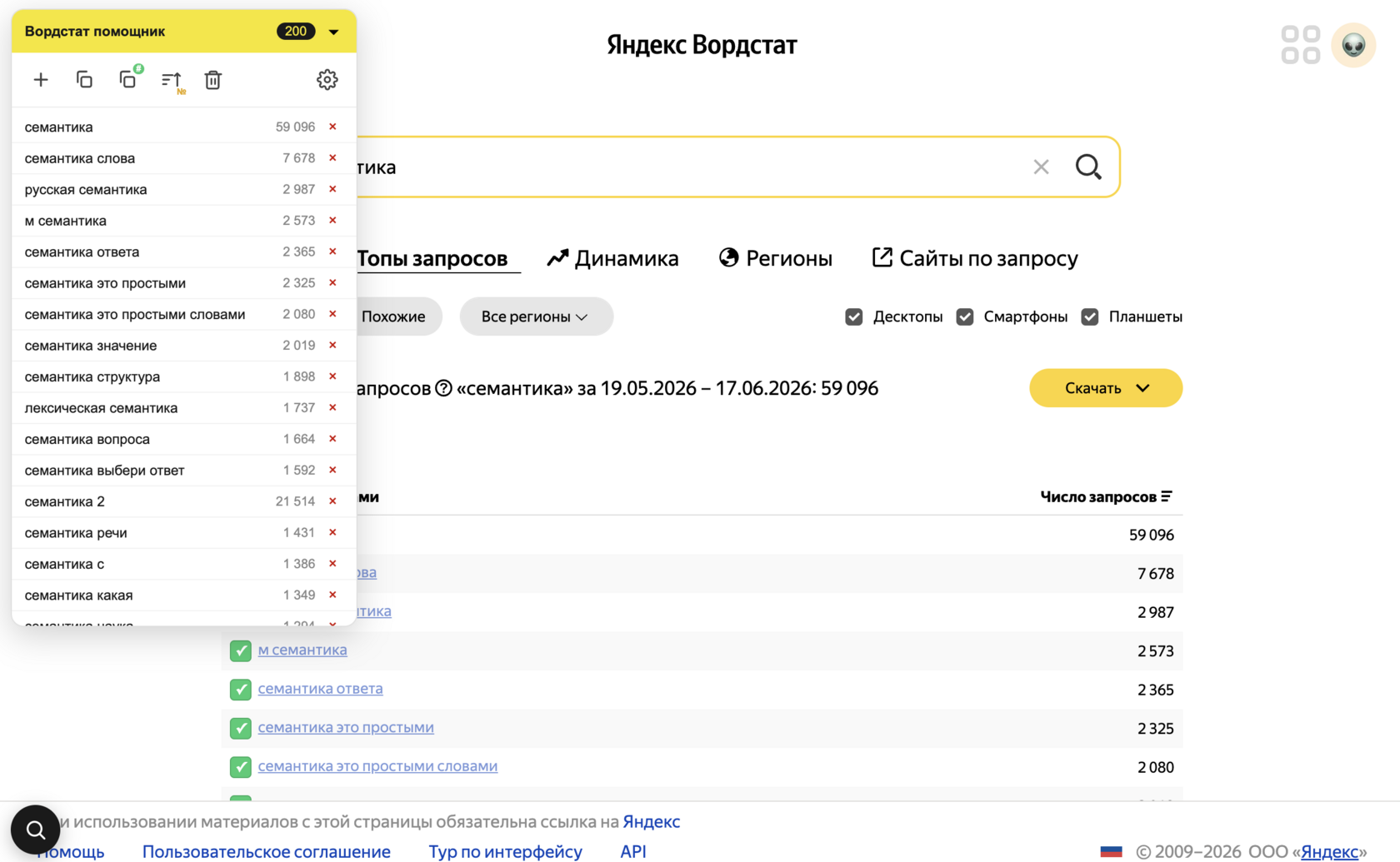Add a new phrase with the plus icon

[x=41, y=80]
